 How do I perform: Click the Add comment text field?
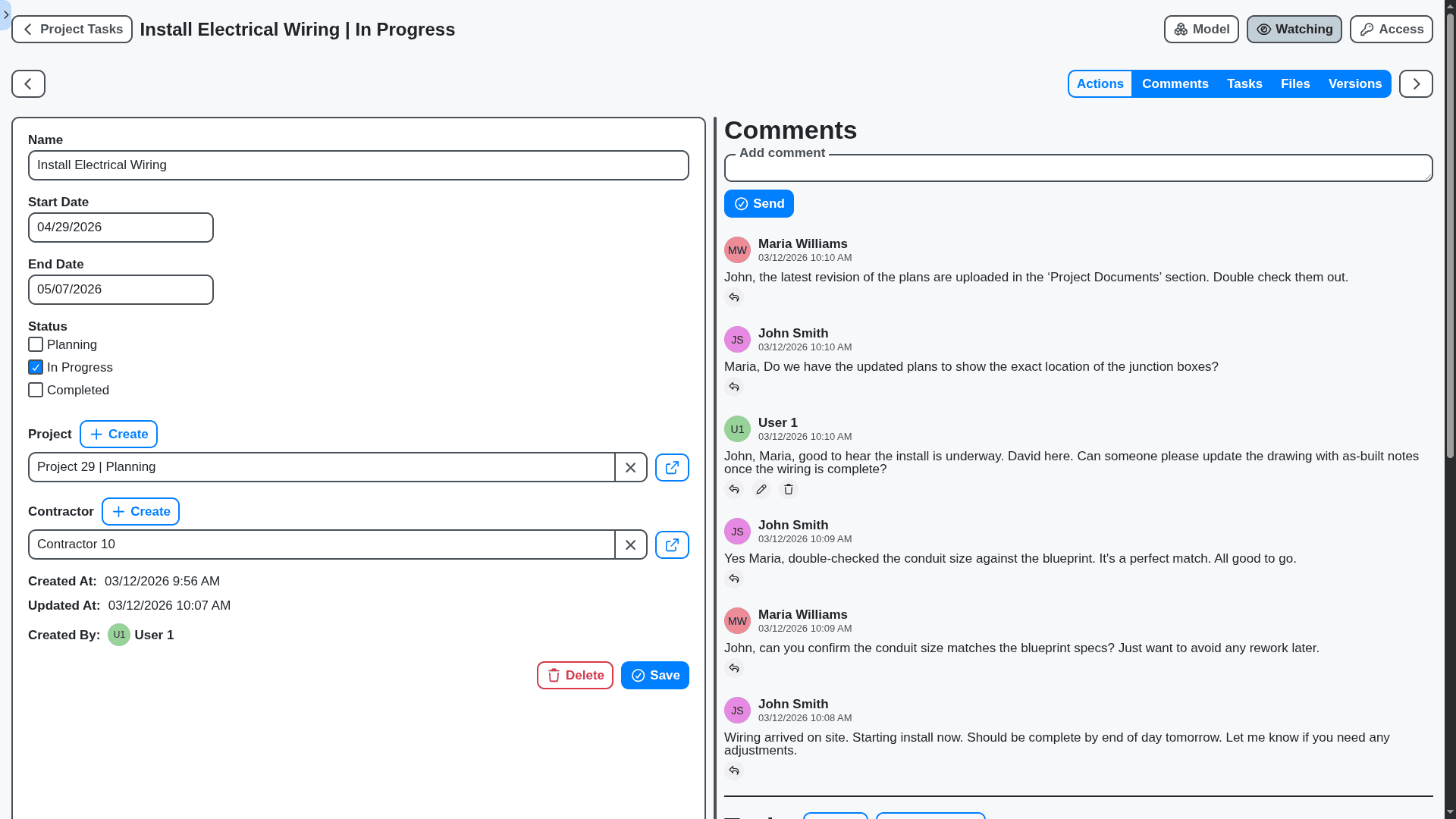tap(1077, 167)
